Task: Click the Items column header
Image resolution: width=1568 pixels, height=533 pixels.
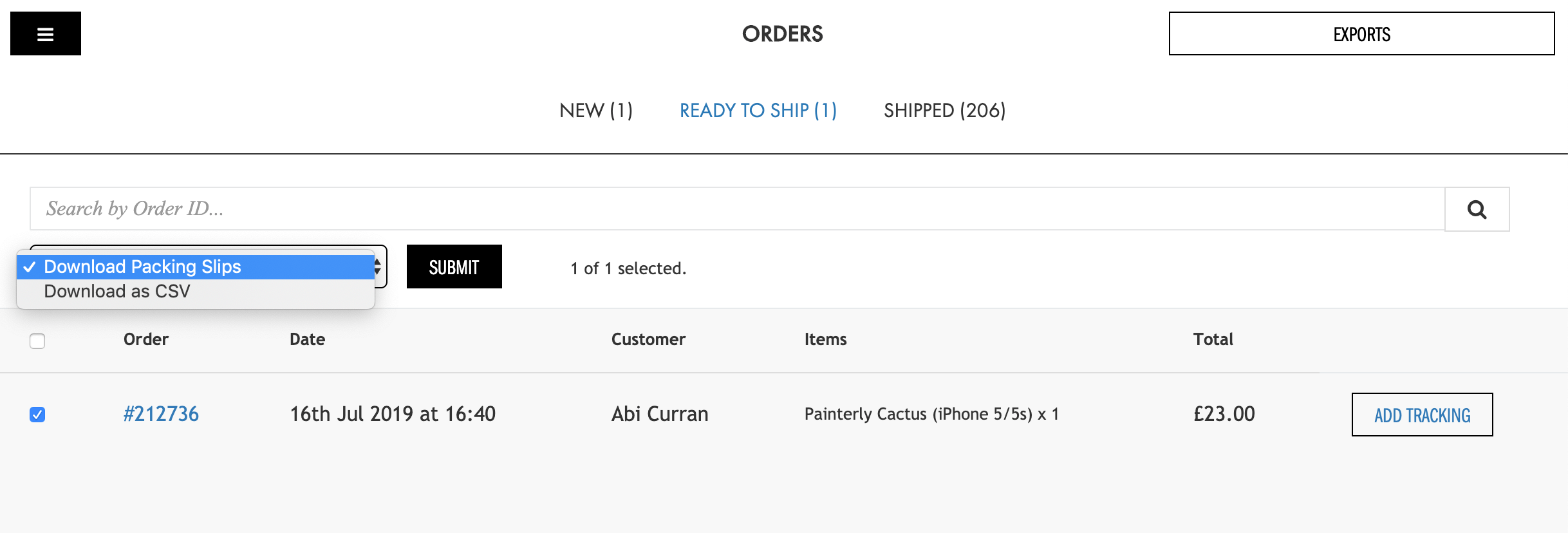Action: (825, 339)
